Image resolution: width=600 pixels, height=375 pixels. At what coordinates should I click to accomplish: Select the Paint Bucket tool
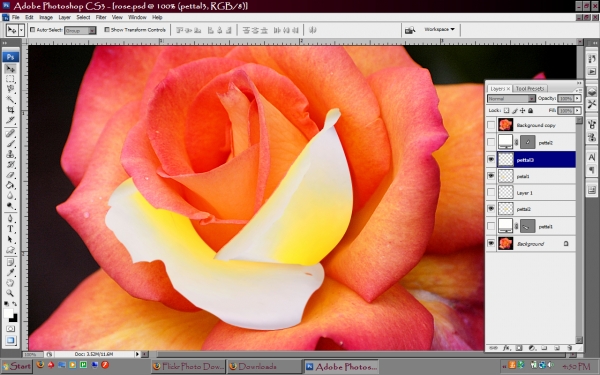point(10,185)
